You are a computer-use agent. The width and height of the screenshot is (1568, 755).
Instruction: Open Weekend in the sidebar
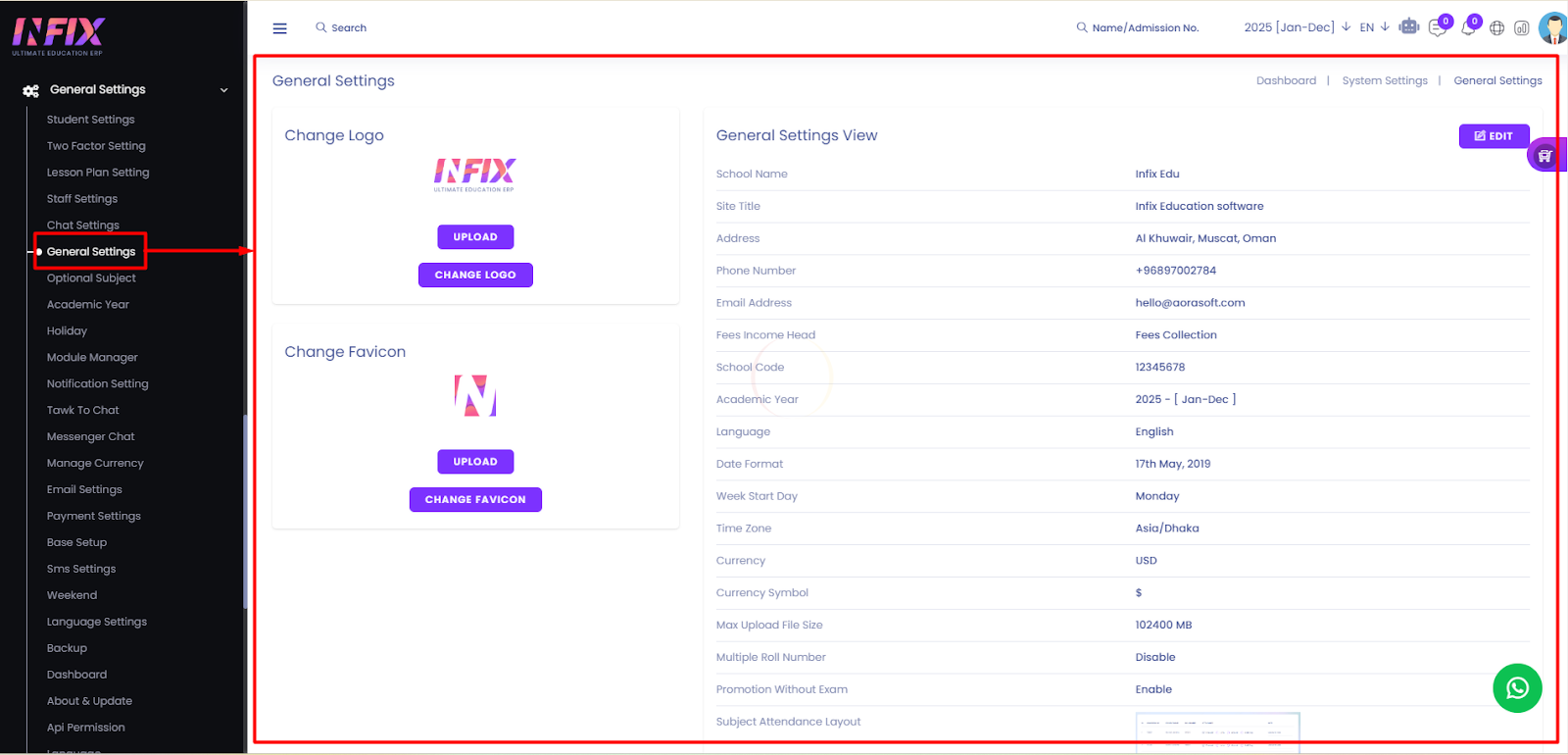[x=72, y=596]
